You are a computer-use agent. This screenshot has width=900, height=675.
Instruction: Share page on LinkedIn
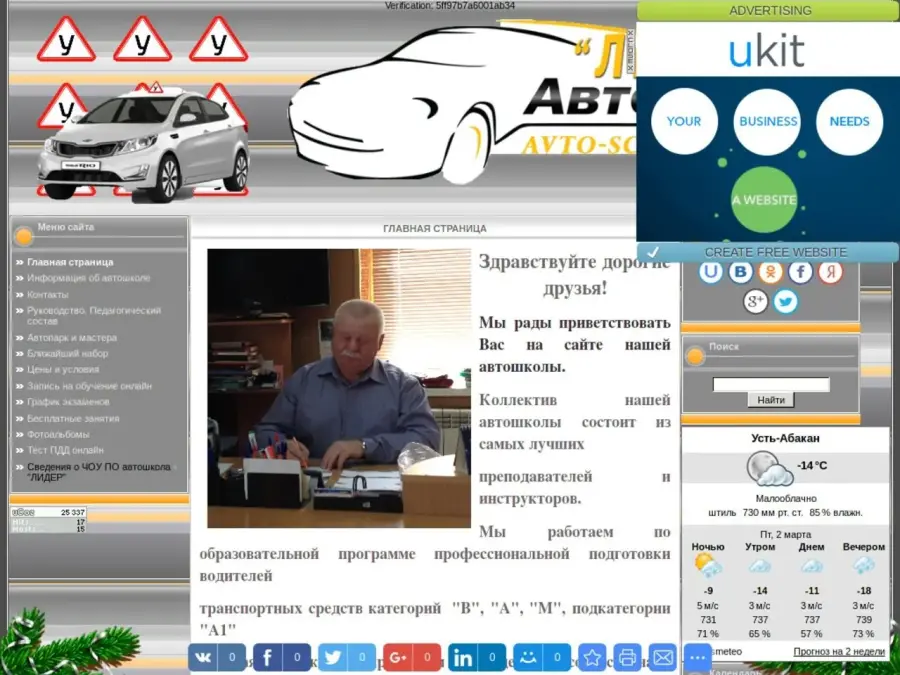[x=463, y=657]
